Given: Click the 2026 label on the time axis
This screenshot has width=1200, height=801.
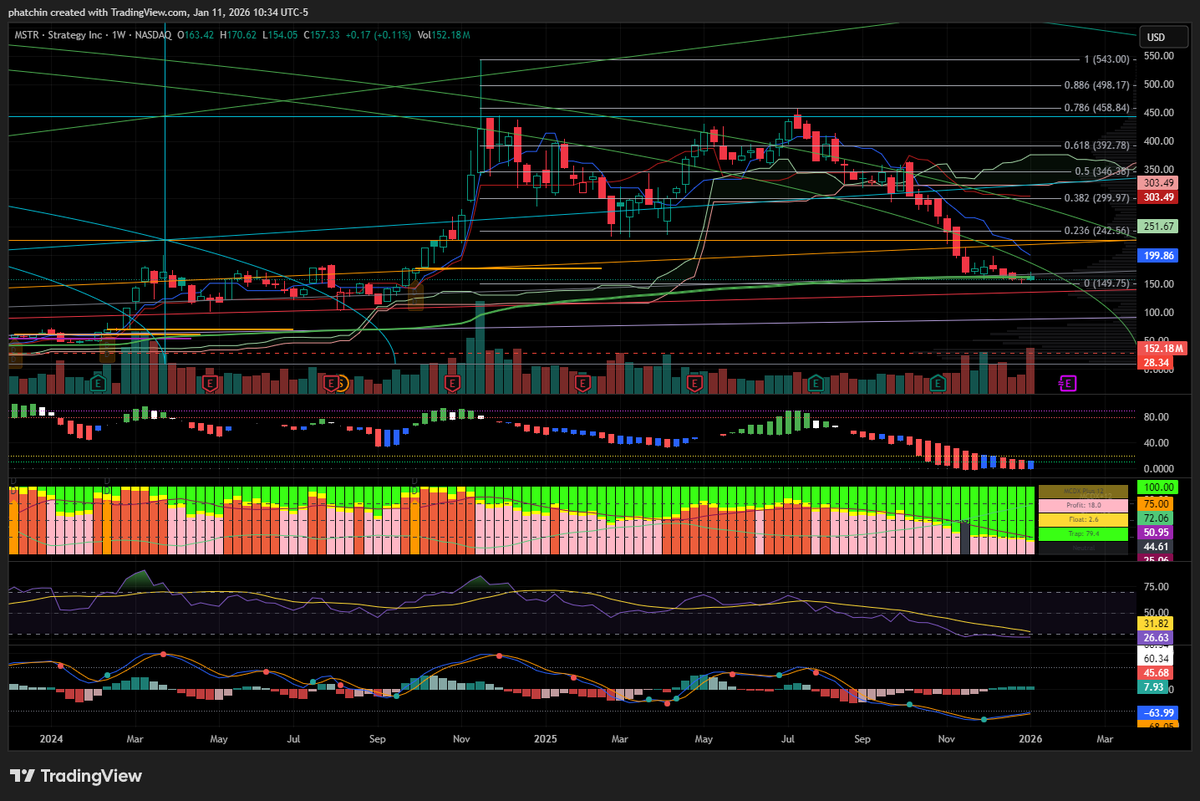Looking at the screenshot, I should (1031, 739).
